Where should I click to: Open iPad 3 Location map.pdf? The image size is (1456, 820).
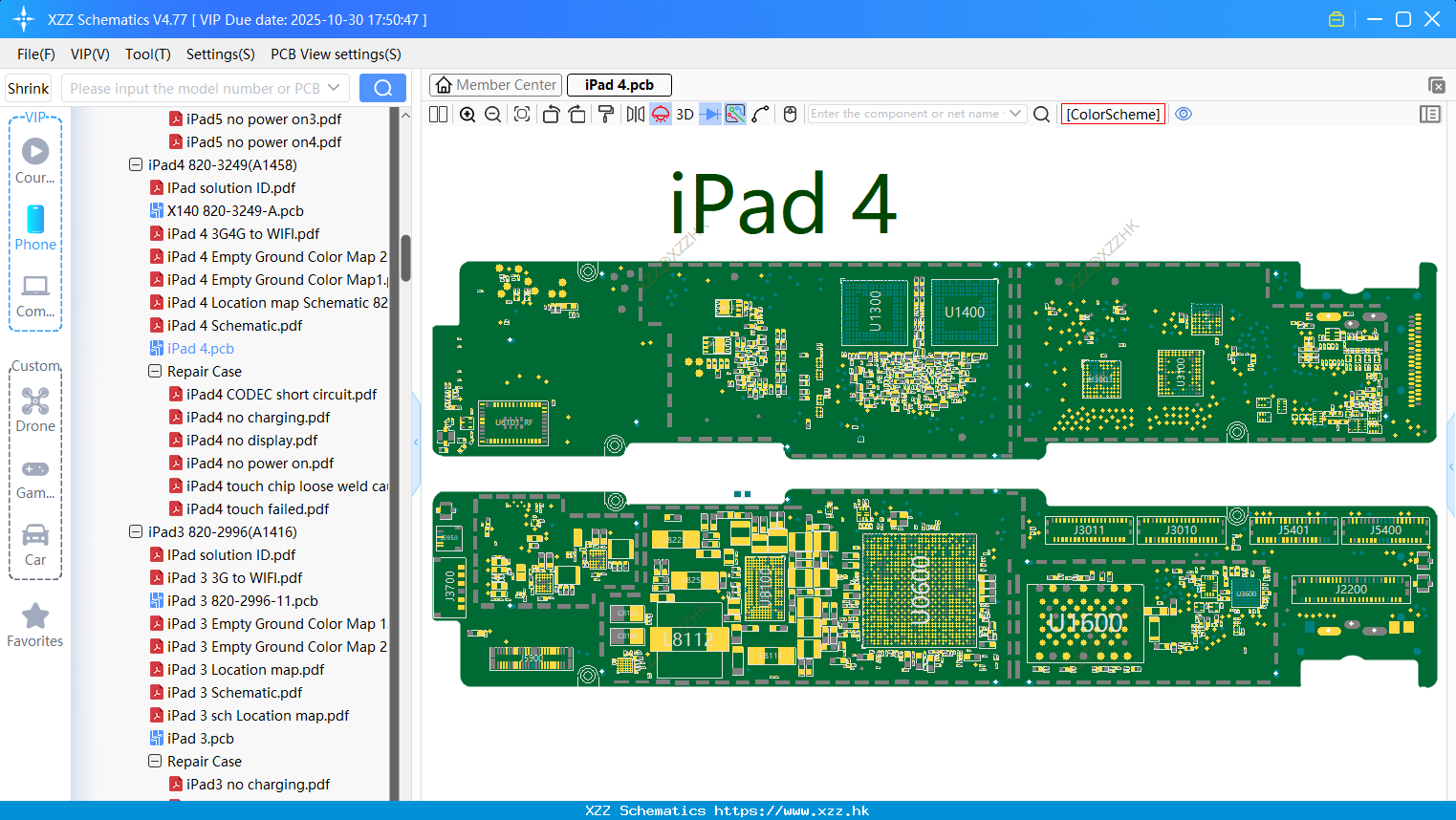pyautogui.click(x=246, y=669)
